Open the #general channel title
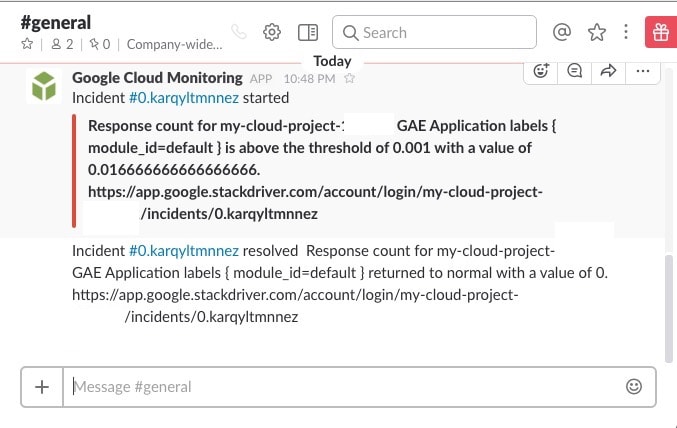Viewport: 677px width, 428px height. (56, 22)
